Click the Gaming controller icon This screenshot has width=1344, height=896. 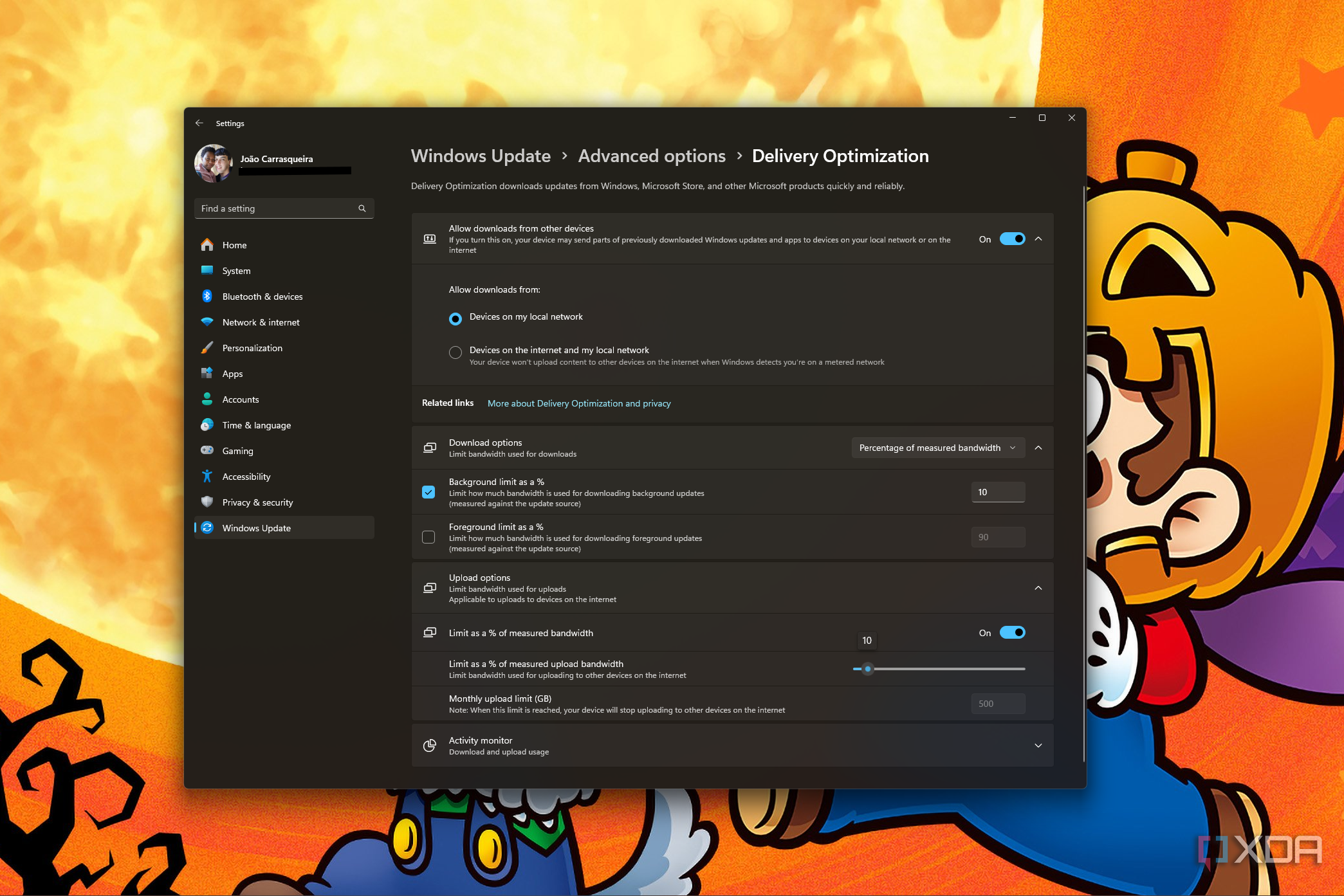[207, 451]
